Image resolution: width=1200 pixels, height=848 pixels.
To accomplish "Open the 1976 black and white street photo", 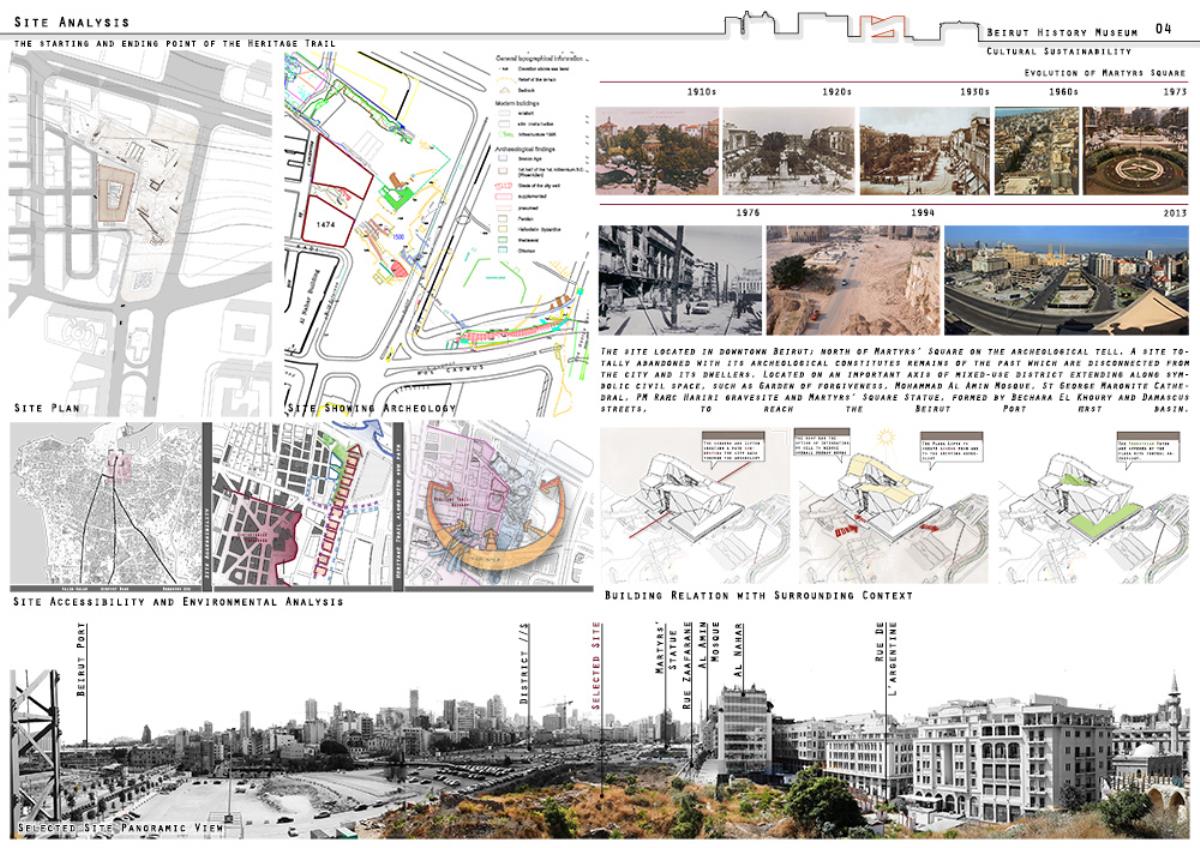I will point(678,280).
